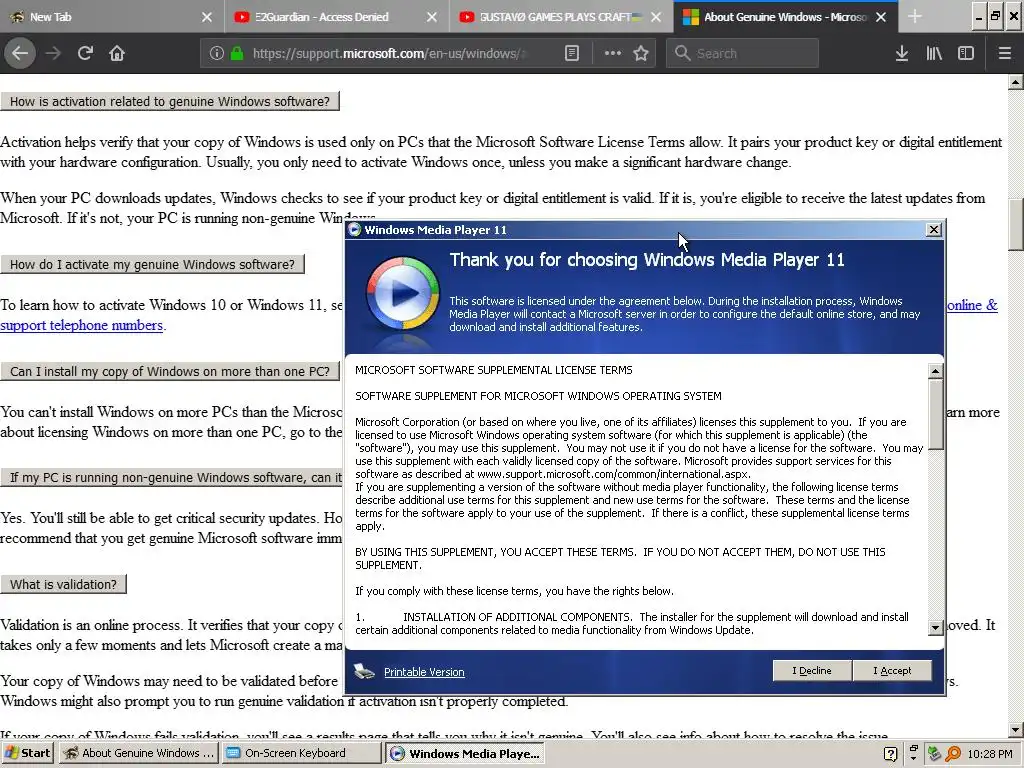Switch to GUSTAVØ GAMES PLAYS CRAFT tab
The image size is (1024, 768).
(x=552, y=17)
